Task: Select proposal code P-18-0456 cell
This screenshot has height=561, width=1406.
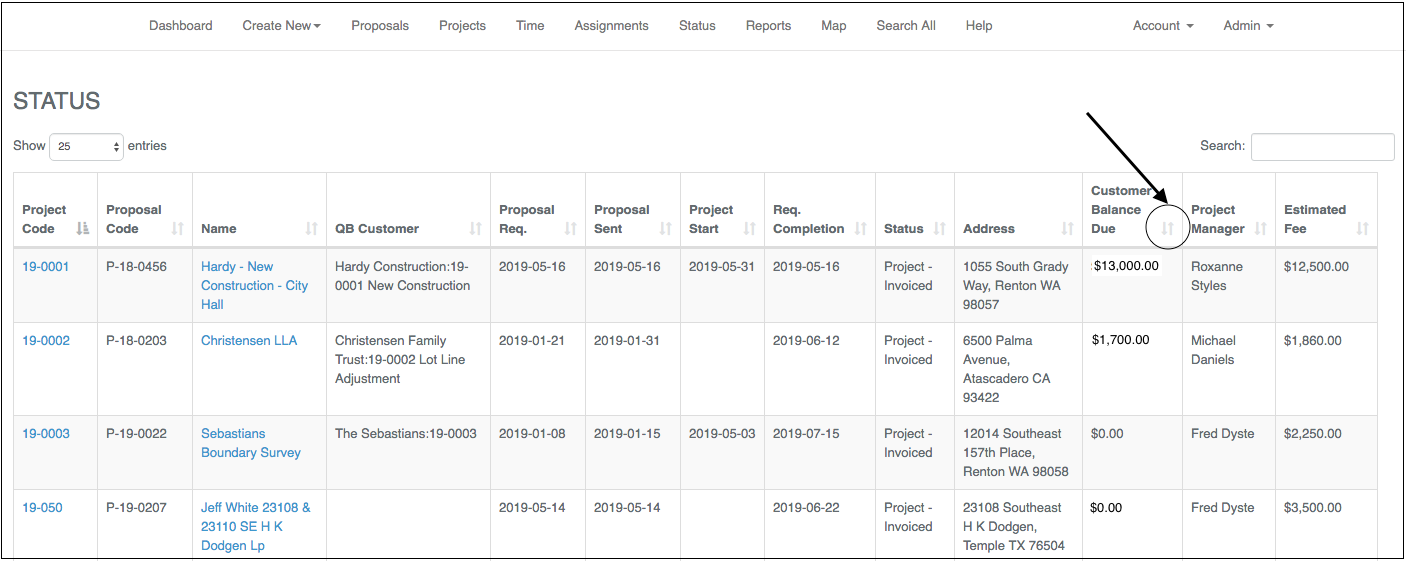Action: click(145, 285)
